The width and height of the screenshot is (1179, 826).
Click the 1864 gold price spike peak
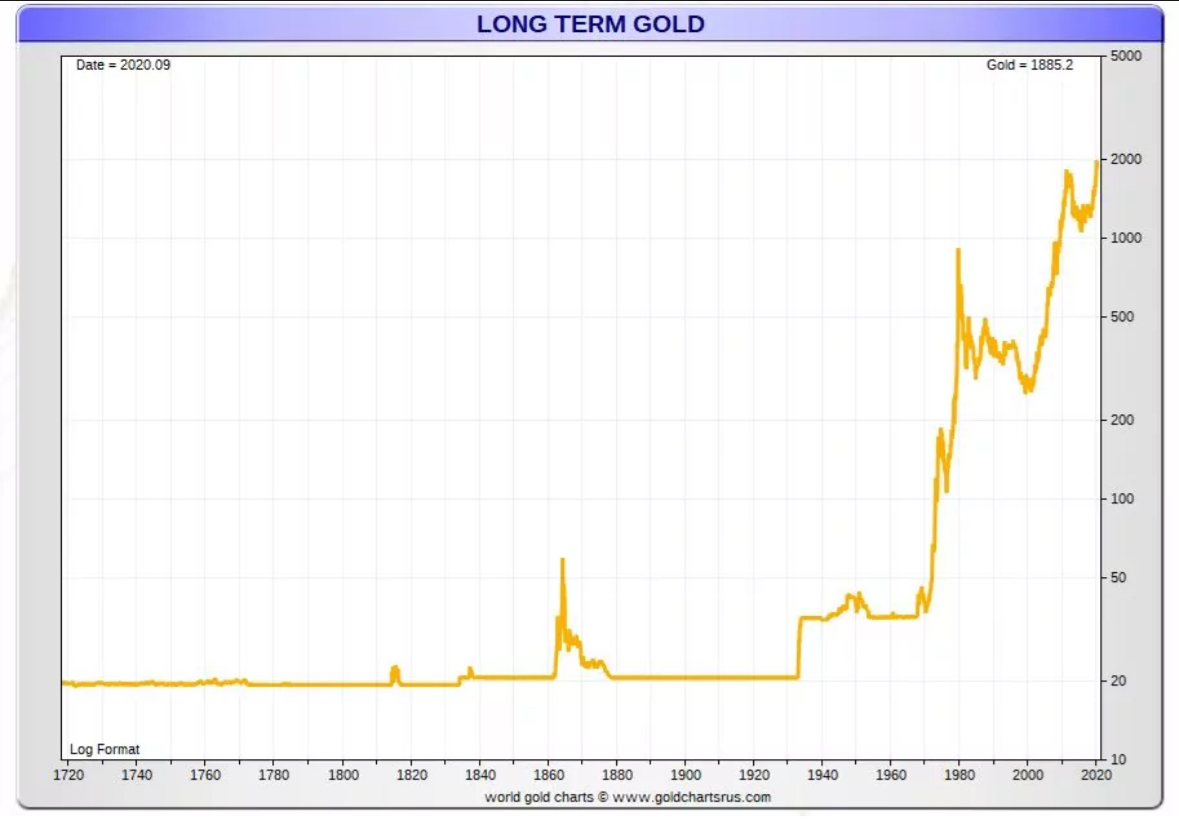(x=562, y=561)
